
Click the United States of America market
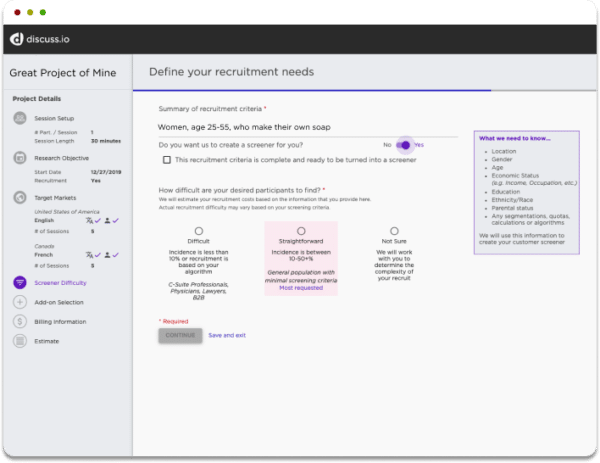pyautogui.click(x=67, y=212)
